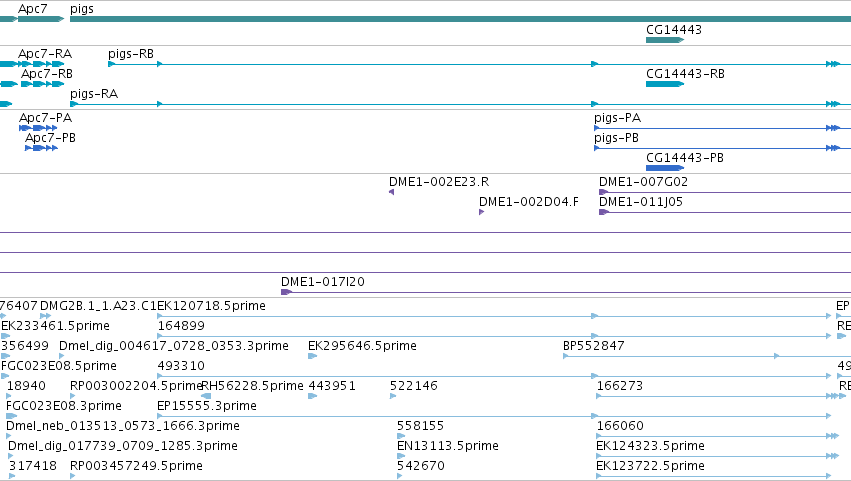Select EST EK295646.5prime
The width and height of the screenshot is (851, 481).
point(362,346)
